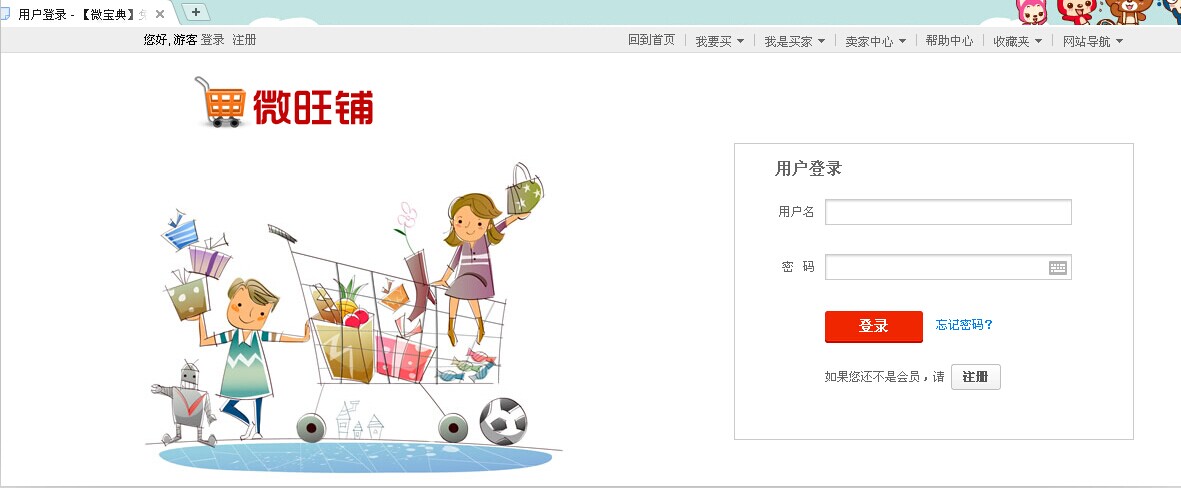Viewport: 1181px width, 488px height.
Task: Click the red 登录 button
Action: (874, 326)
